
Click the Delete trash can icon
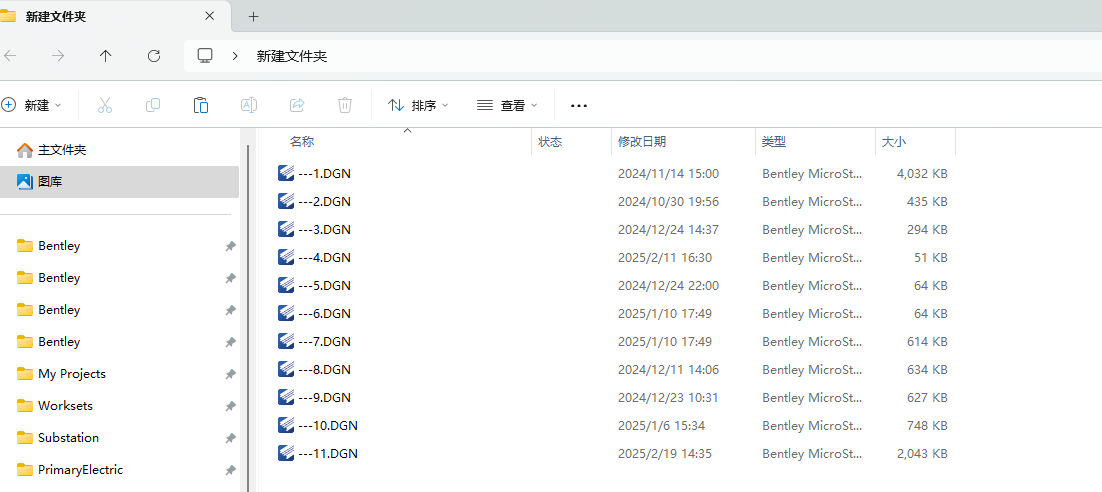(344, 105)
